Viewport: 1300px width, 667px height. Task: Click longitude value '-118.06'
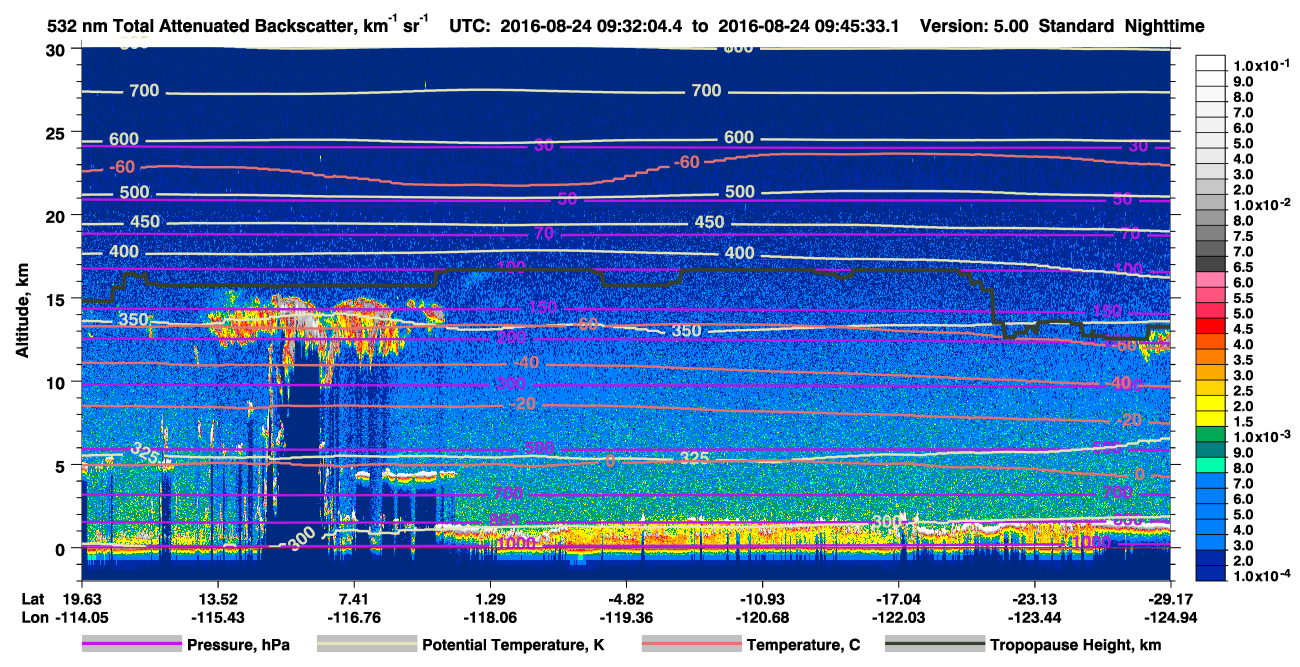pos(490,617)
